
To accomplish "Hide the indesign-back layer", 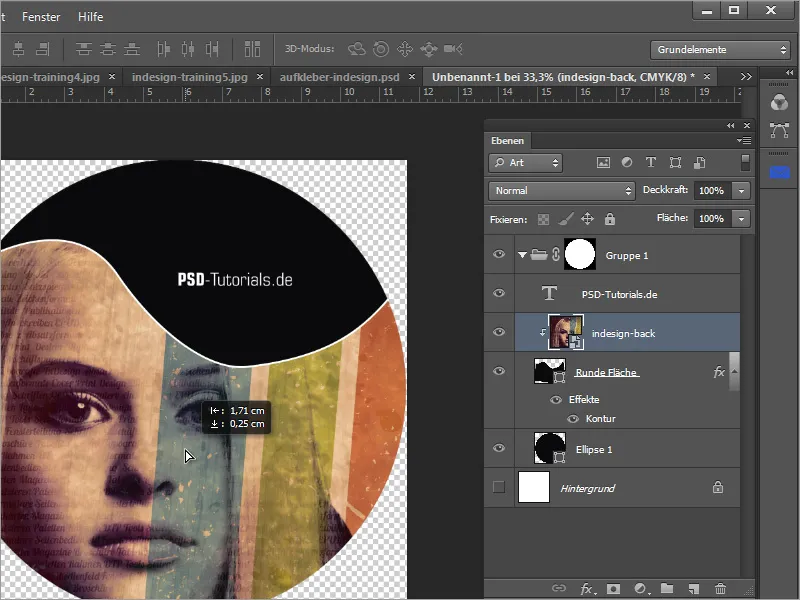I will point(499,332).
